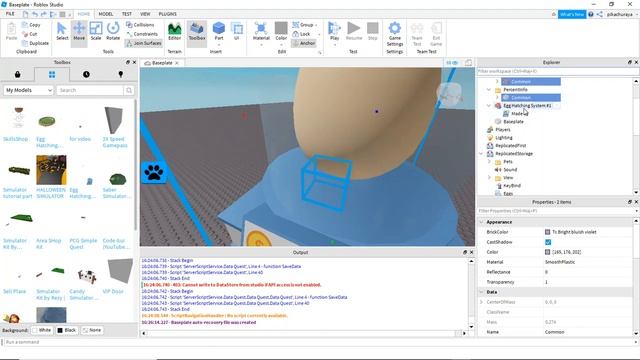Click the Toolbox search magnifier icon
This screenshot has width=640, height=360.
coord(129,90)
